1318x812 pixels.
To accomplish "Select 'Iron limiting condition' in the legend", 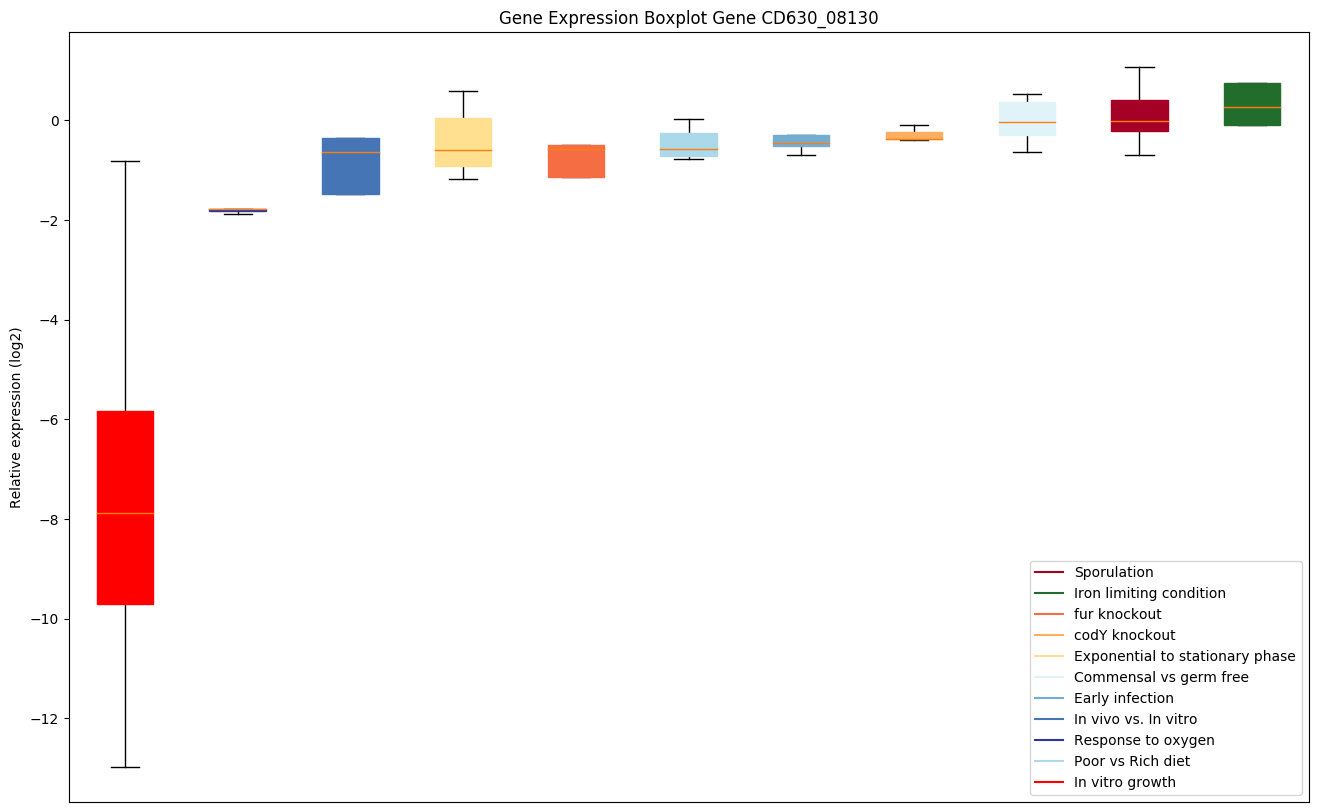I will coord(1149,593).
